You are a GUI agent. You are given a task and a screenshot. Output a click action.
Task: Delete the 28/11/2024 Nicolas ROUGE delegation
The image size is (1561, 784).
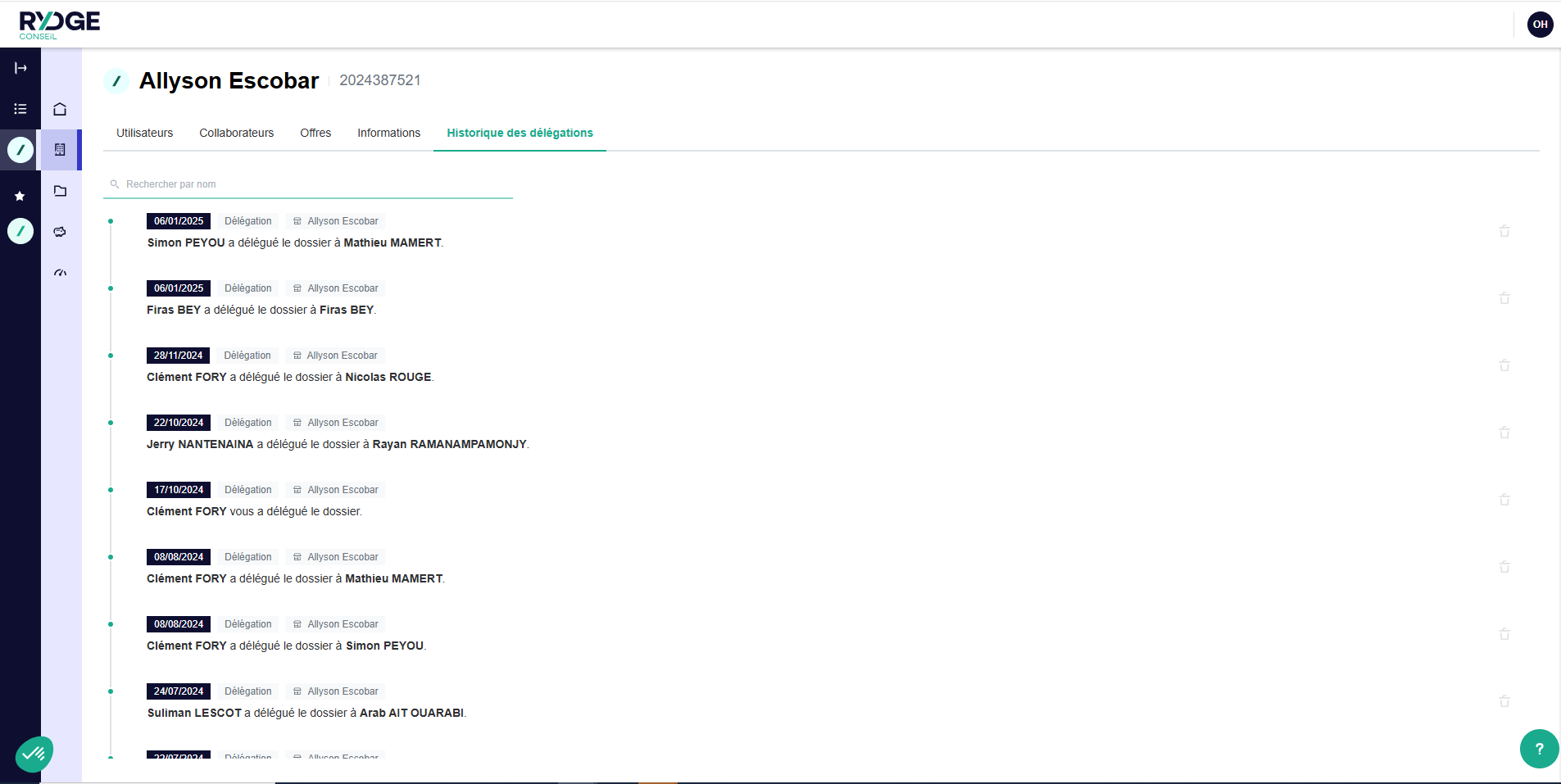[1504, 365]
